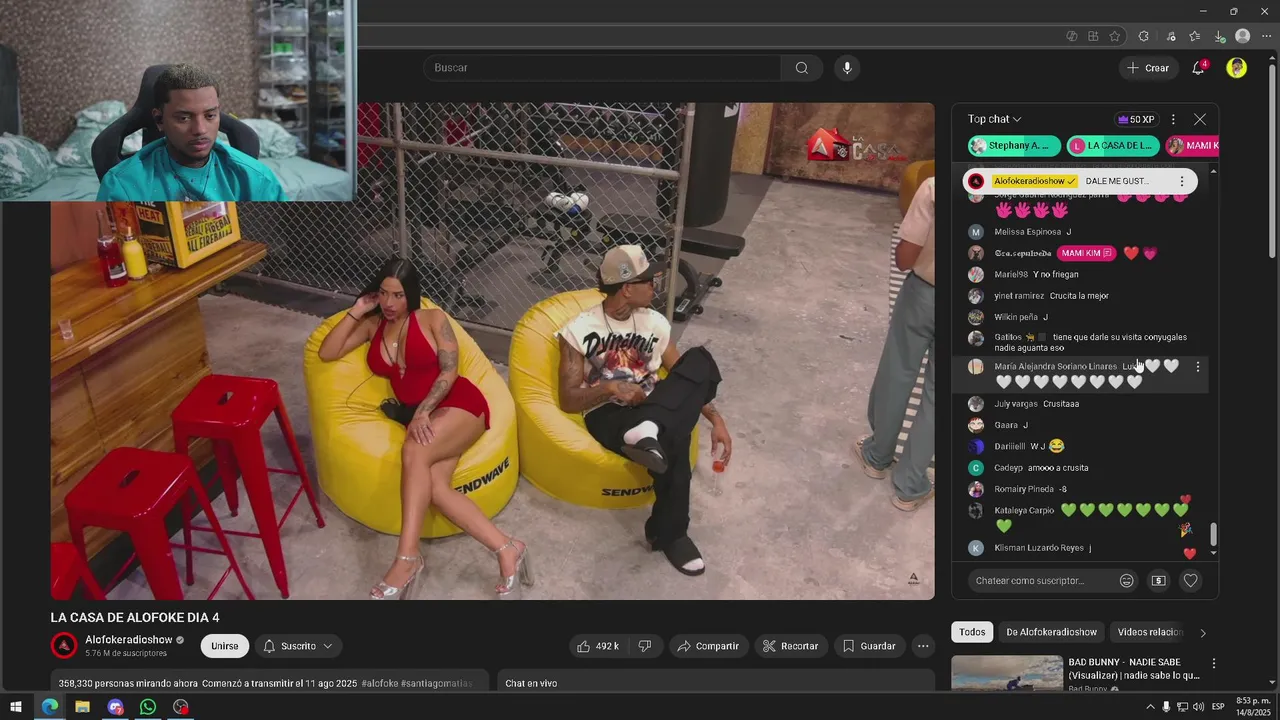The height and width of the screenshot is (720, 1280).
Task: Open Edge profile icon
Action: pyautogui.click(x=1243, y=36)
